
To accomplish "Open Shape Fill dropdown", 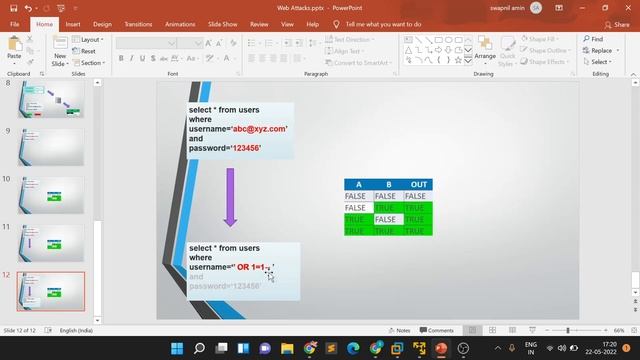I will click(x=540, y=39).
